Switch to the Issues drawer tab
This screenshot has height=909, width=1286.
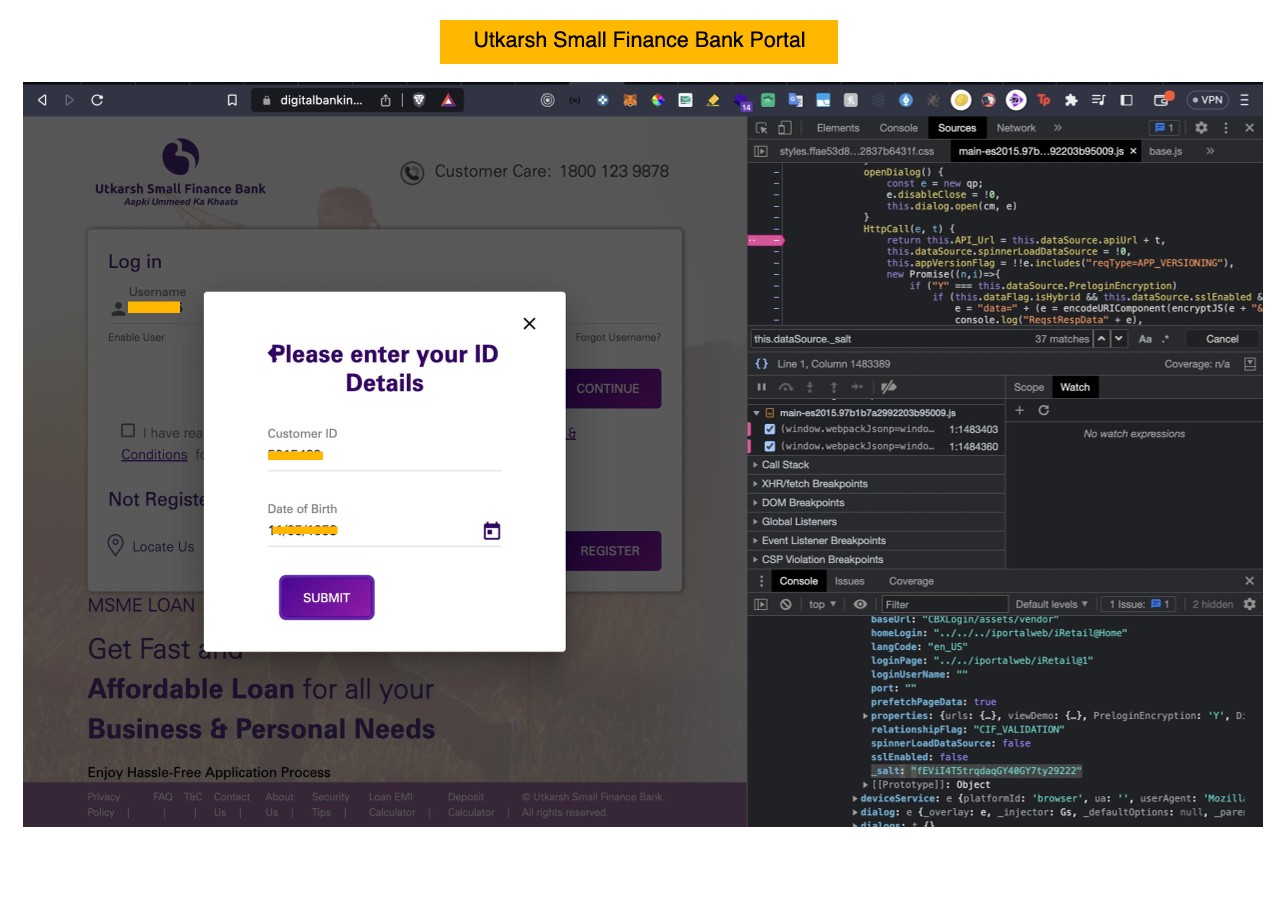pos(849,581)
